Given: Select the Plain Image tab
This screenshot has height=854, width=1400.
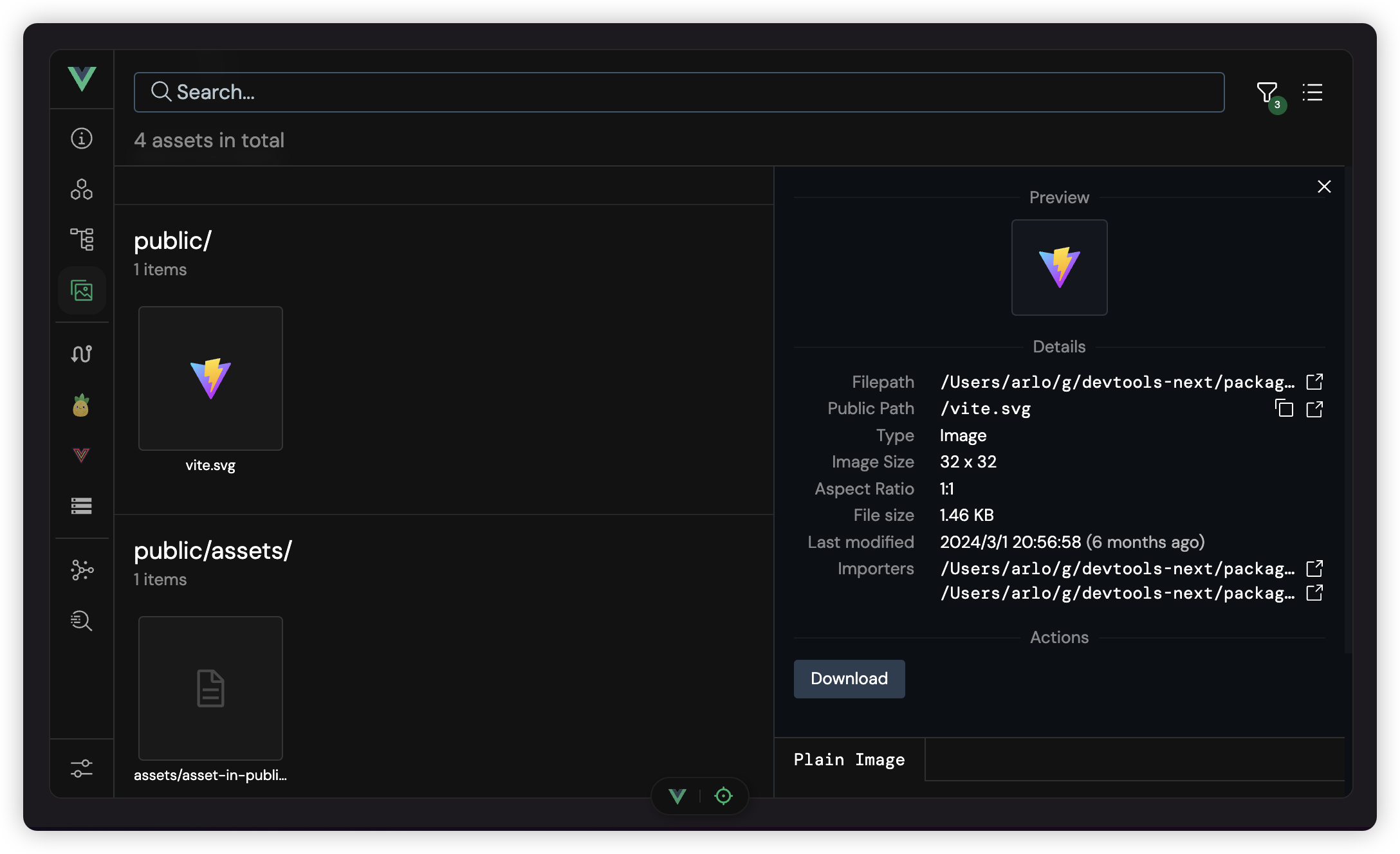Looking at the screenshot, I should 849,759.
